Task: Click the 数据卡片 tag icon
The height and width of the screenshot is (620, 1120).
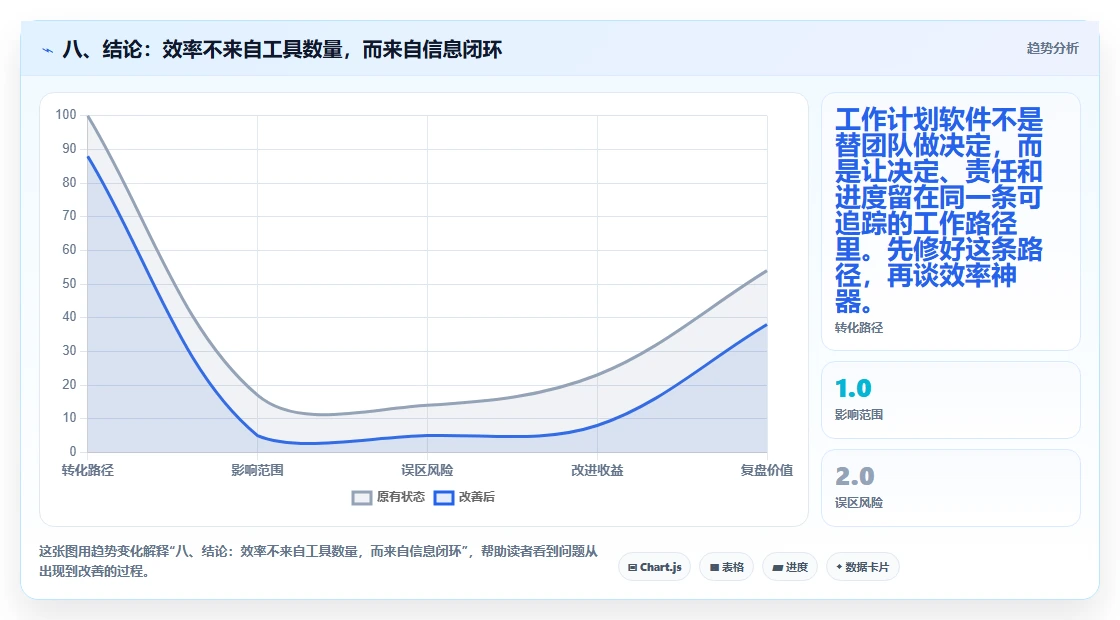Action: [839, 567]
